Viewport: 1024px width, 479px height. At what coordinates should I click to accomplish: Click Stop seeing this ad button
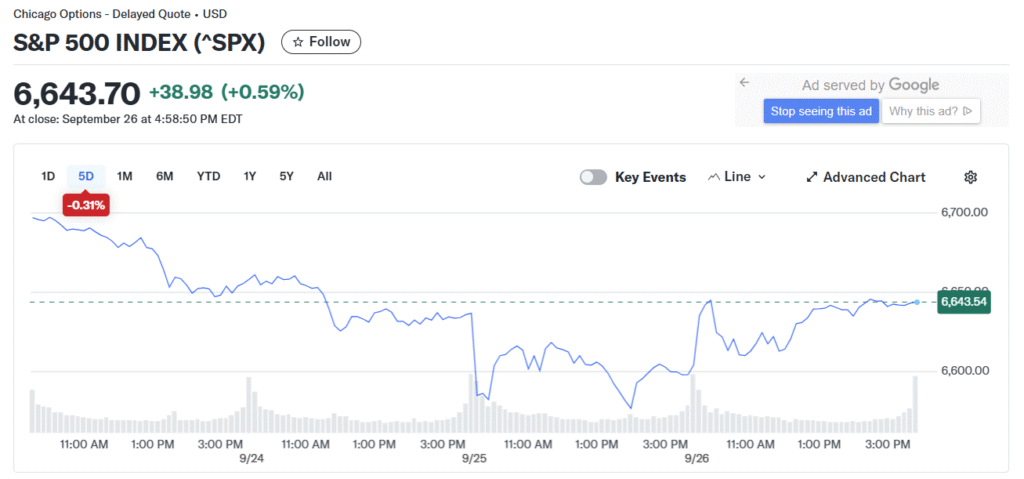tap(821, 111)
